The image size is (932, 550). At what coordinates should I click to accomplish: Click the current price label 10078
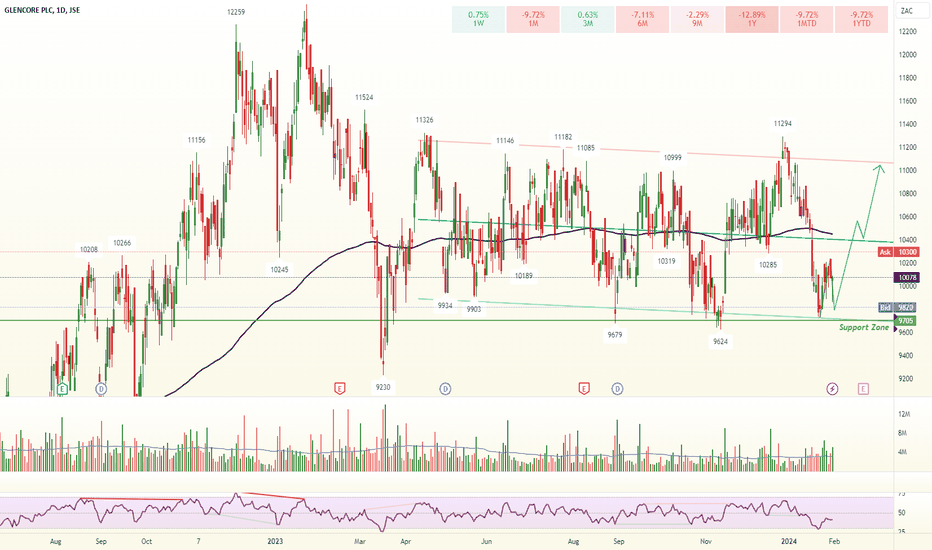tap(907, 278)
